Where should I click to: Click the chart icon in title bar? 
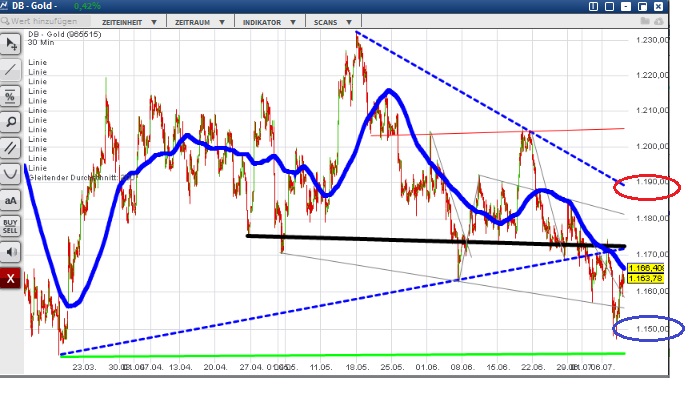pyautogui.click(x=4, y=6)
